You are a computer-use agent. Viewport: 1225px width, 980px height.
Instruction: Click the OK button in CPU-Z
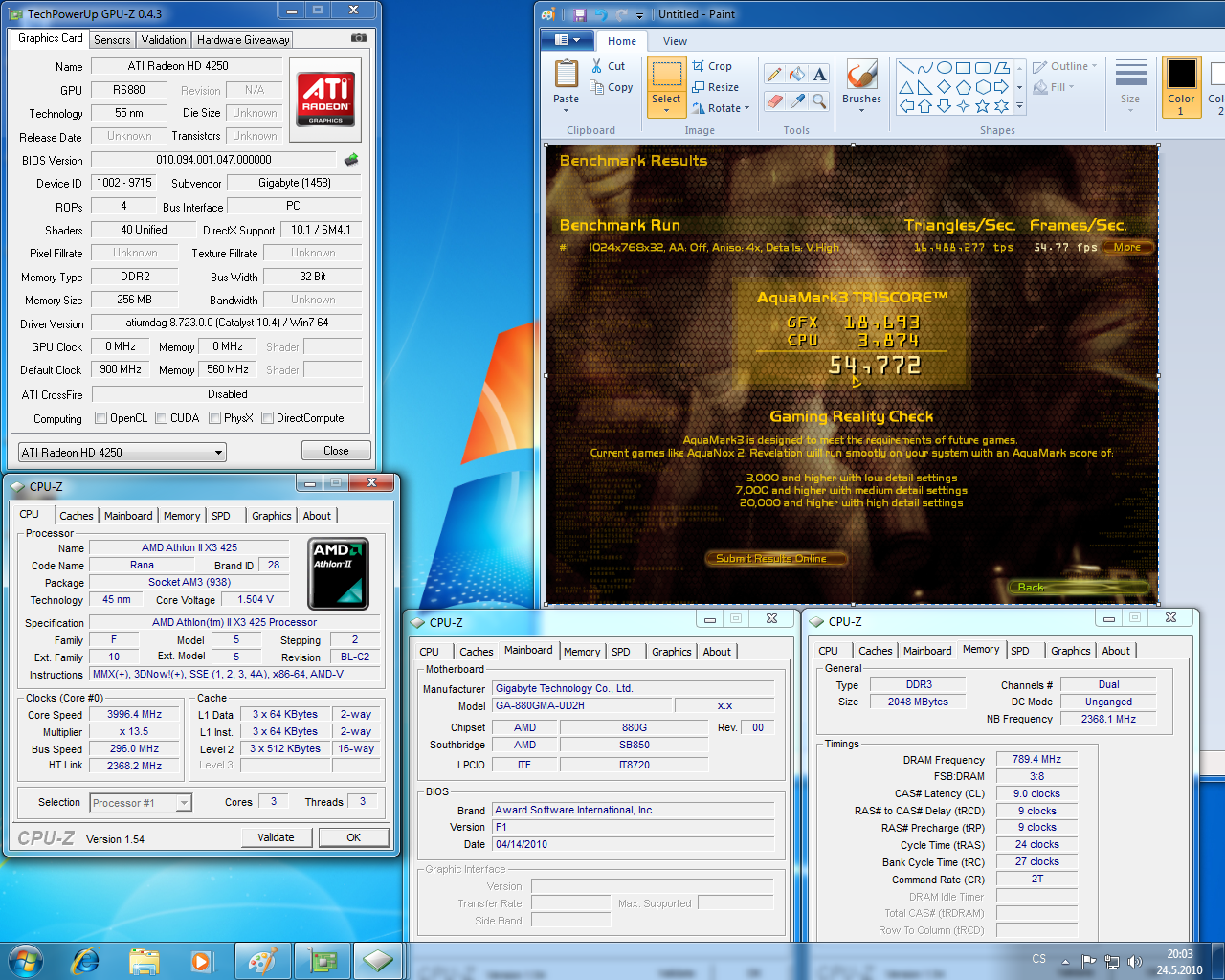(354, 837)
